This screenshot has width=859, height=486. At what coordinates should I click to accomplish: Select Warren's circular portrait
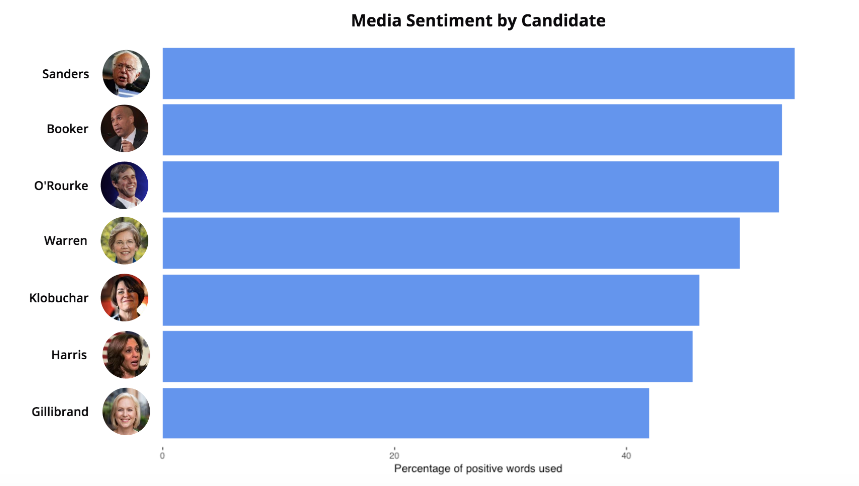click(x=124, y=241)
